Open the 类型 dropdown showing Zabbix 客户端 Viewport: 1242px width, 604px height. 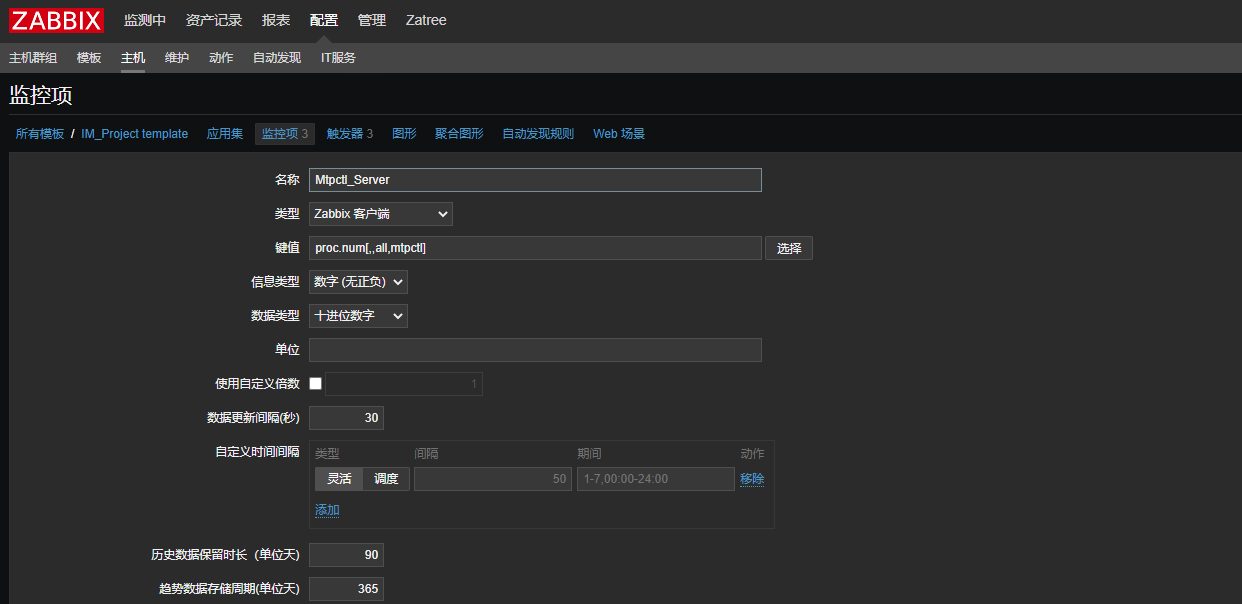click(x=380, y=213)
